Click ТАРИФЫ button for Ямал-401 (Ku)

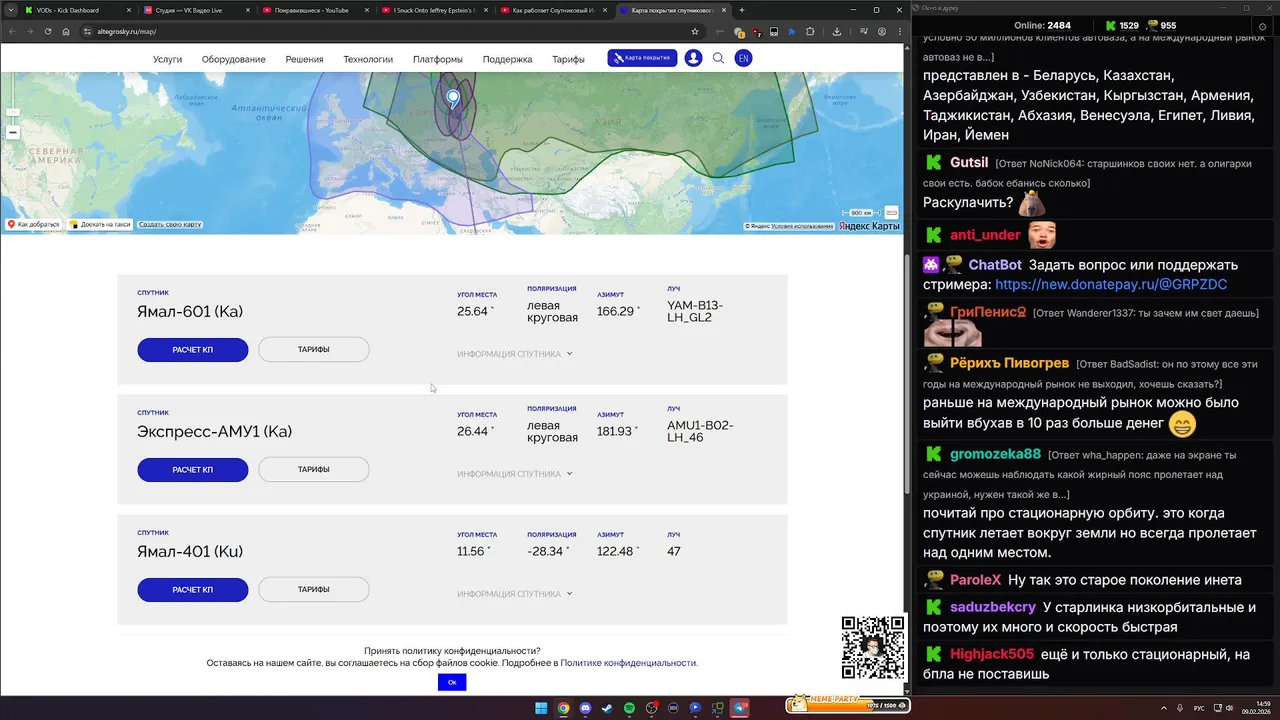pos(314,590)
